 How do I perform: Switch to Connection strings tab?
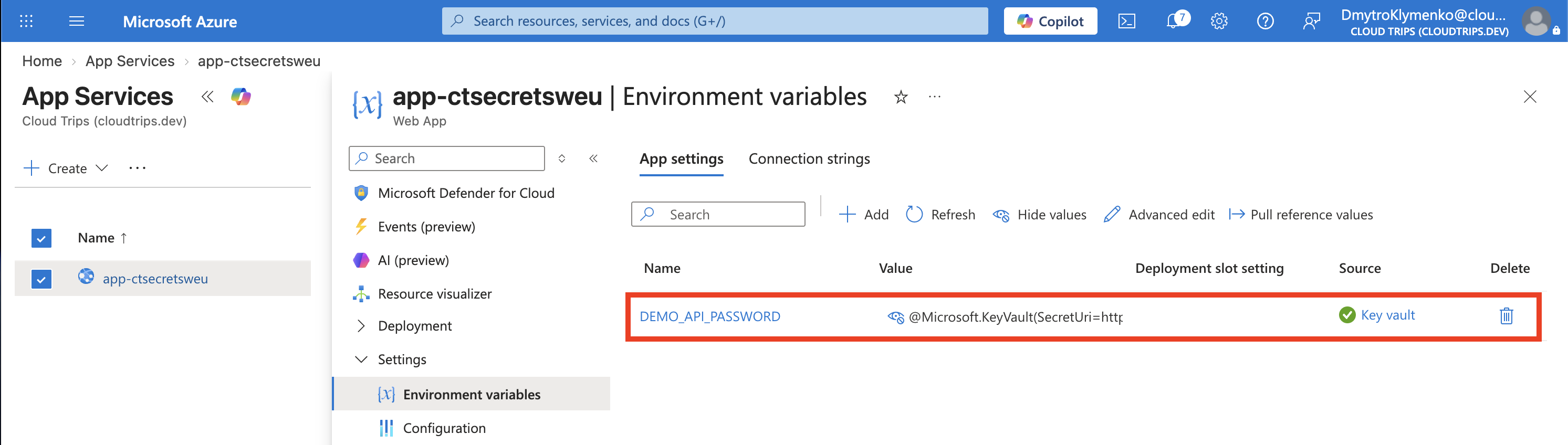click(809, 160)
